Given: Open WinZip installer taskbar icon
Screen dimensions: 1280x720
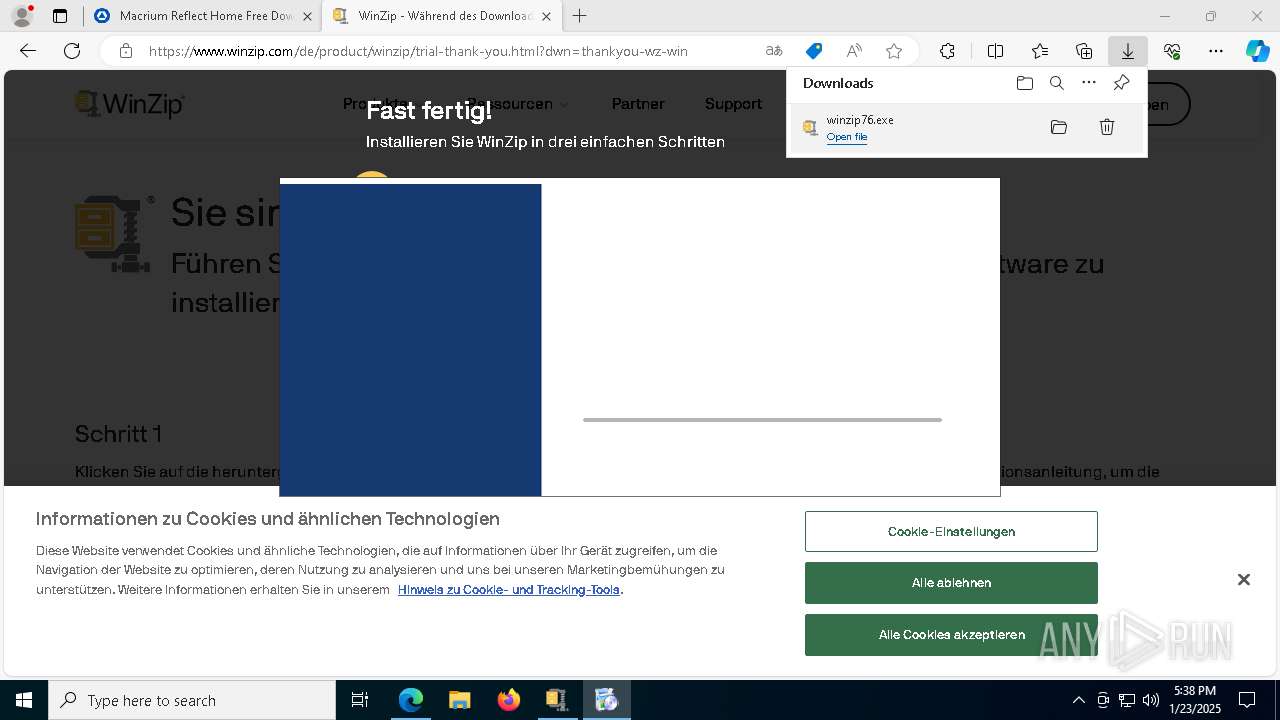Looking at the screenshot, I should coord(557,700).
